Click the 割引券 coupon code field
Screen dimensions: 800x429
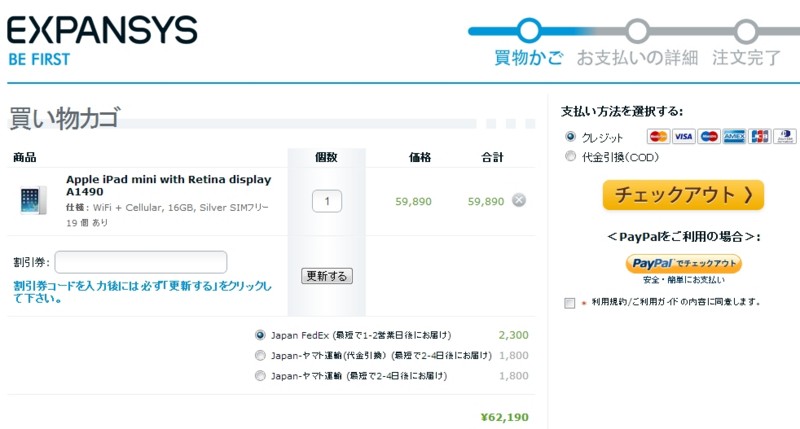(141, 262)
